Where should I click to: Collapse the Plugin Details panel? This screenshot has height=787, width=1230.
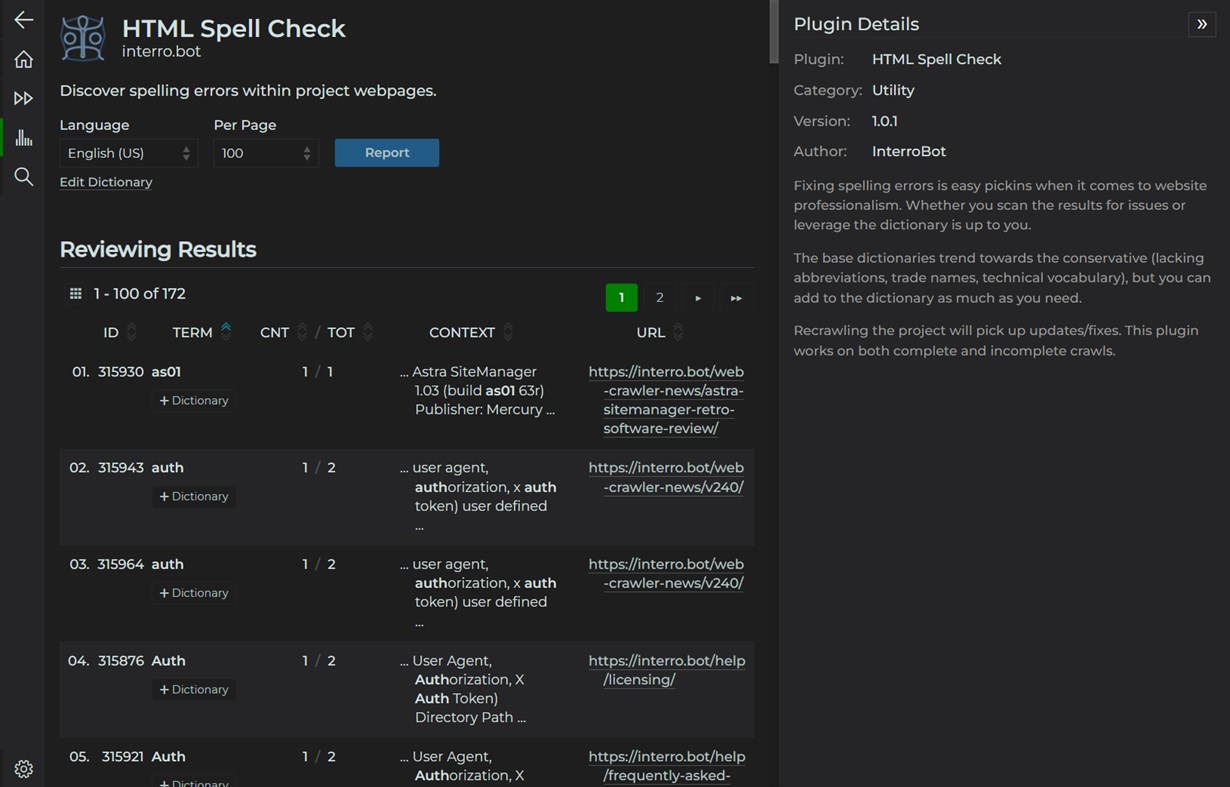(x=1202, y=24)
